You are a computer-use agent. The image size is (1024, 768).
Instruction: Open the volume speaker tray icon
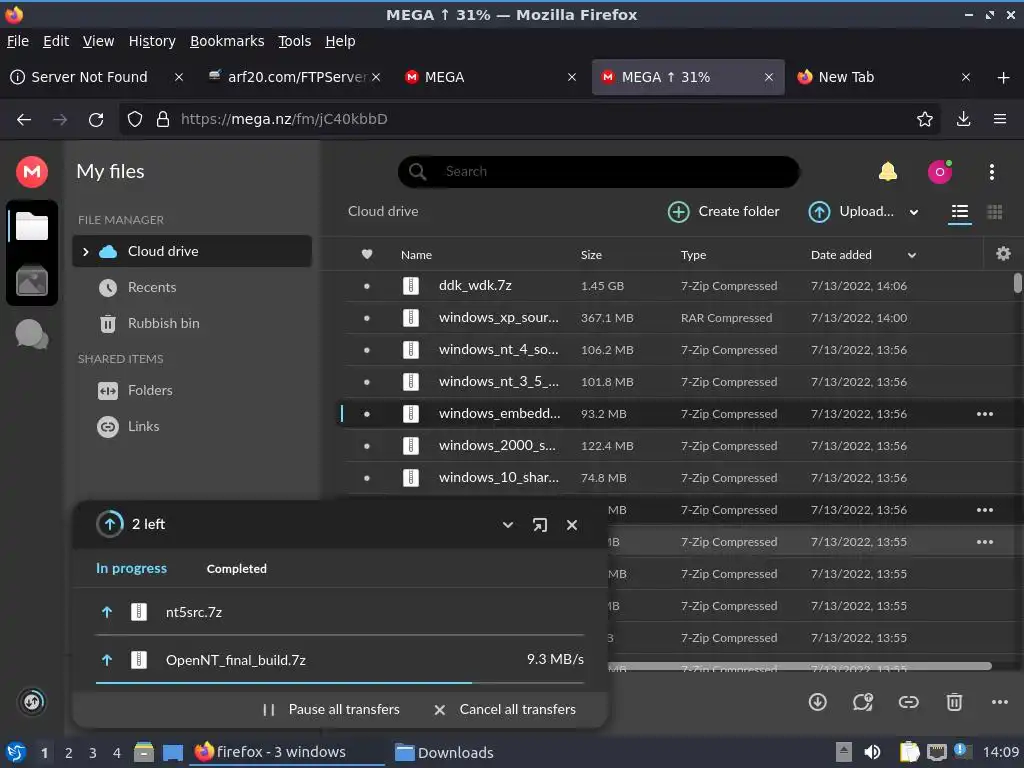(x=872, y=752)
